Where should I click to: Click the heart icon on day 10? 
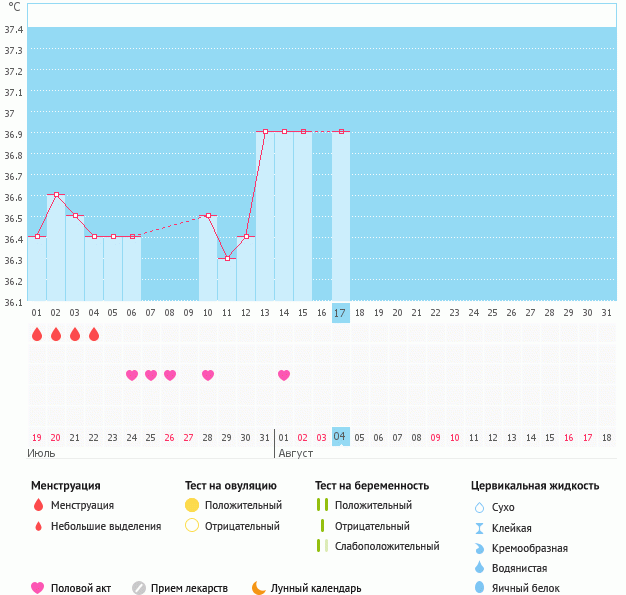[x=208, y=375]
